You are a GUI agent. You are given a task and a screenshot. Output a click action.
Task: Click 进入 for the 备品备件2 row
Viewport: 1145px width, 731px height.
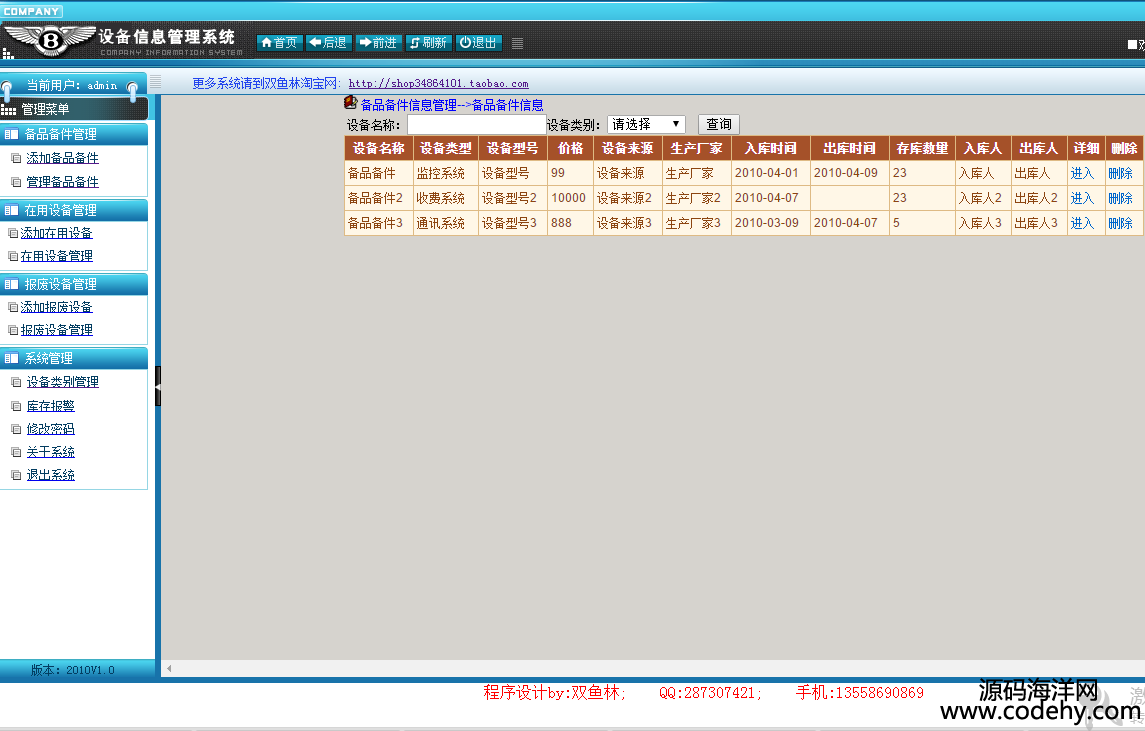[1082, 198]
